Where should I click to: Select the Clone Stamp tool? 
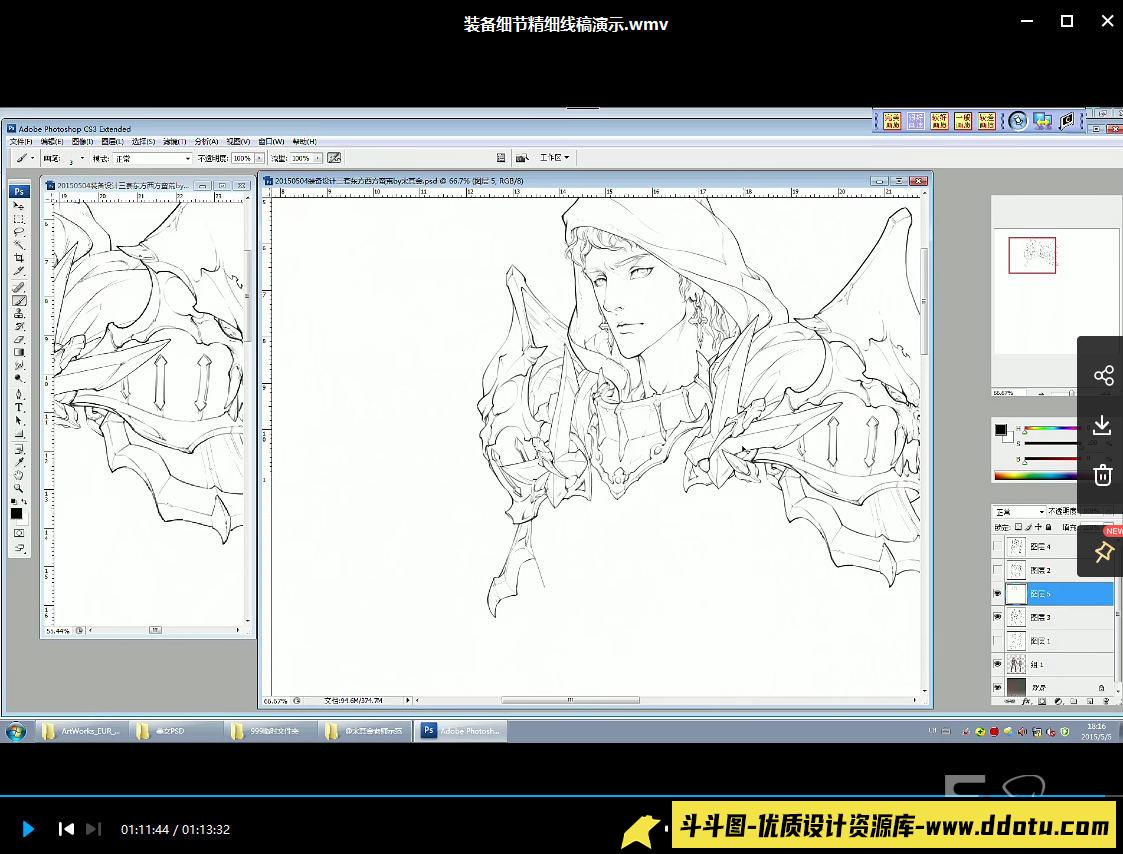tap(19, 313)
